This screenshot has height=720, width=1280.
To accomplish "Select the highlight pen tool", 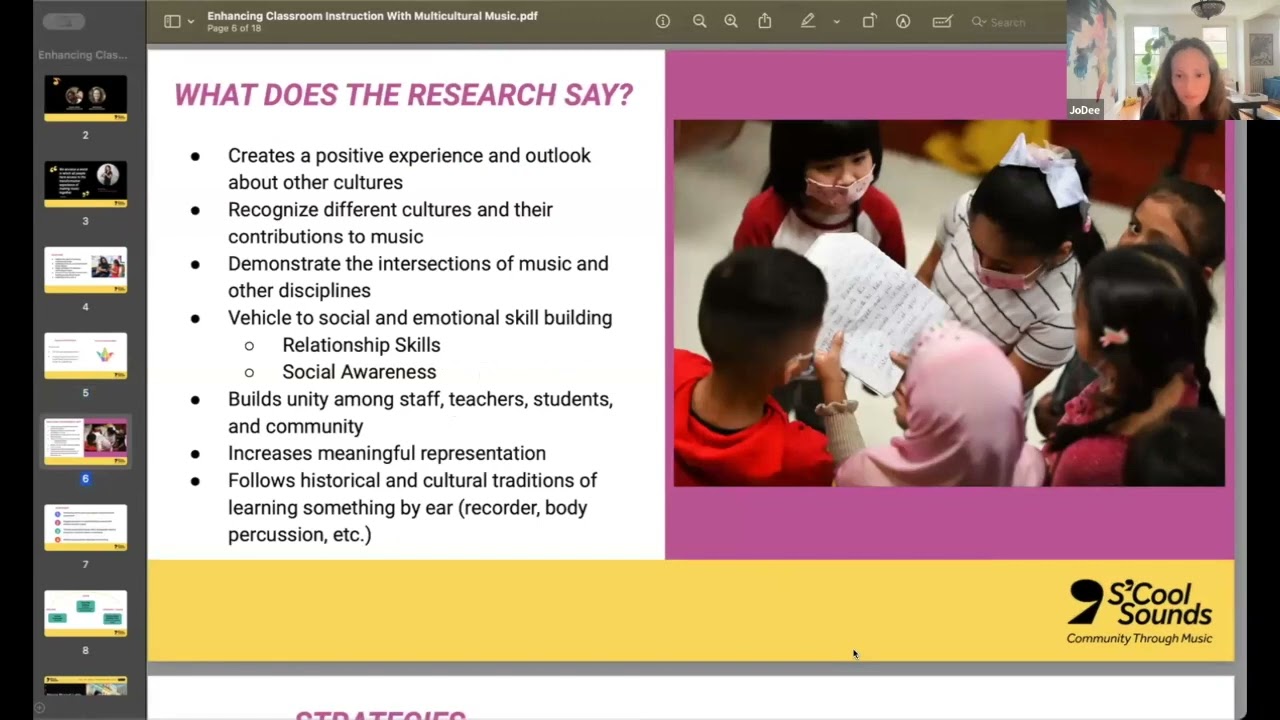I will click(x=807, y=21).
